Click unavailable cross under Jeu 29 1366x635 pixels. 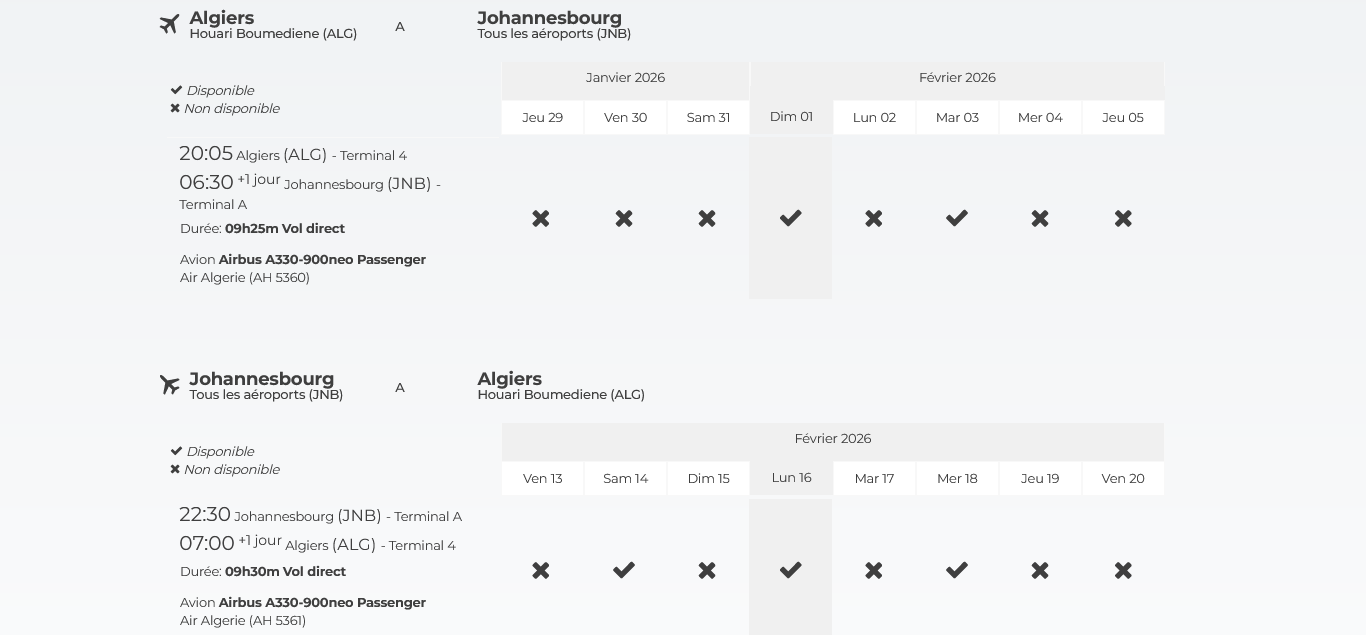541,218
